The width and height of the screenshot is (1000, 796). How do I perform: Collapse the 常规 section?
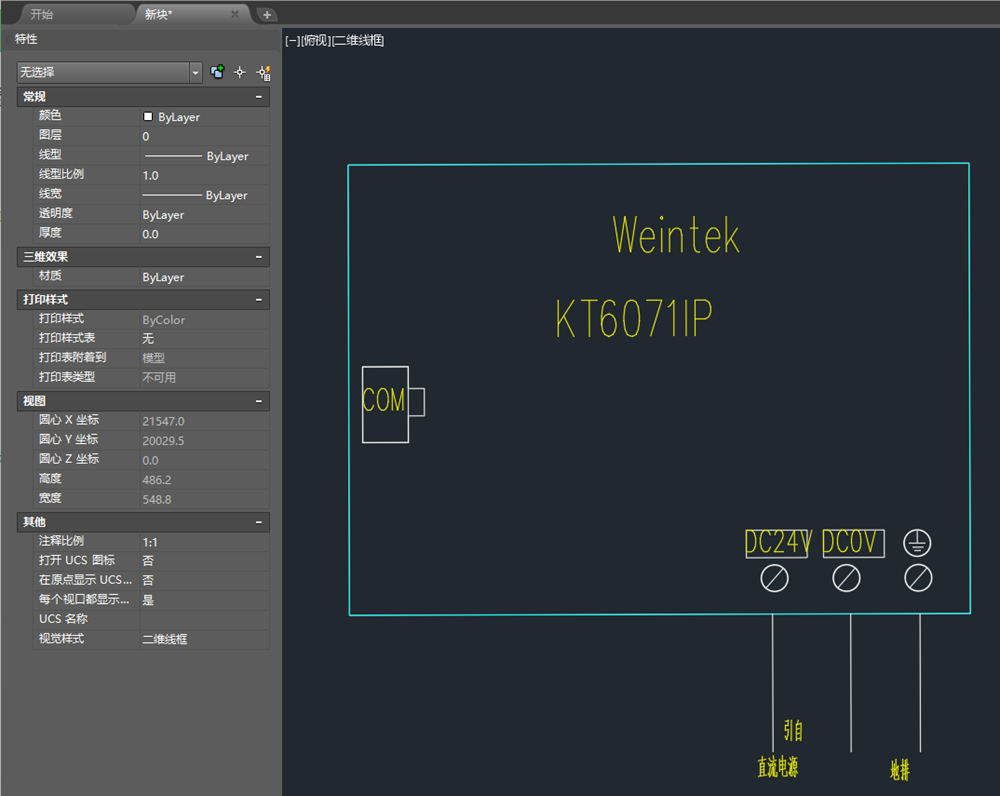(x=259, y=97)
